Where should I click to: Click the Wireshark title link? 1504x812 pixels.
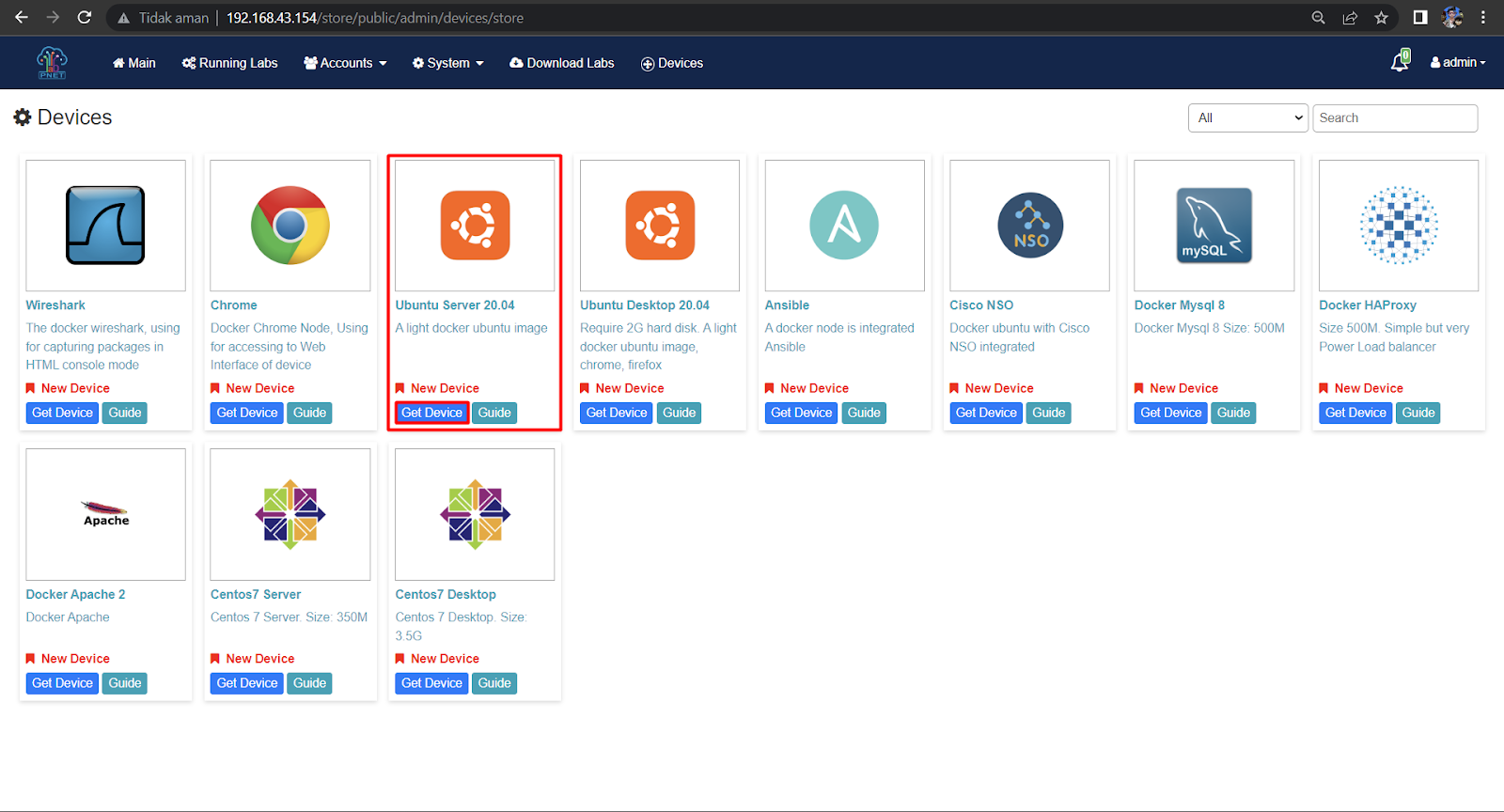tap(55, 305)
